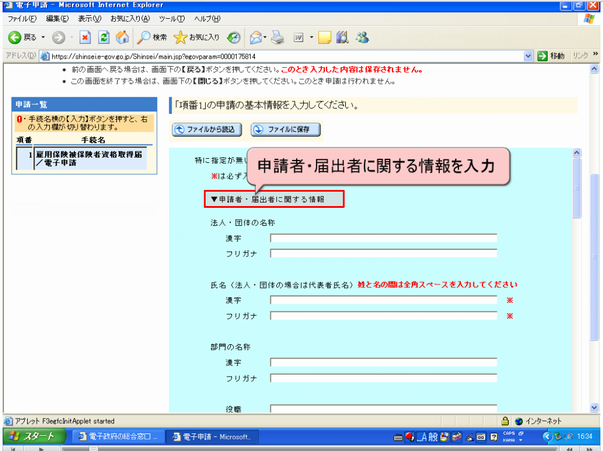Click the IME help question mark icon
603x451 pixels.
click(493, 437)
